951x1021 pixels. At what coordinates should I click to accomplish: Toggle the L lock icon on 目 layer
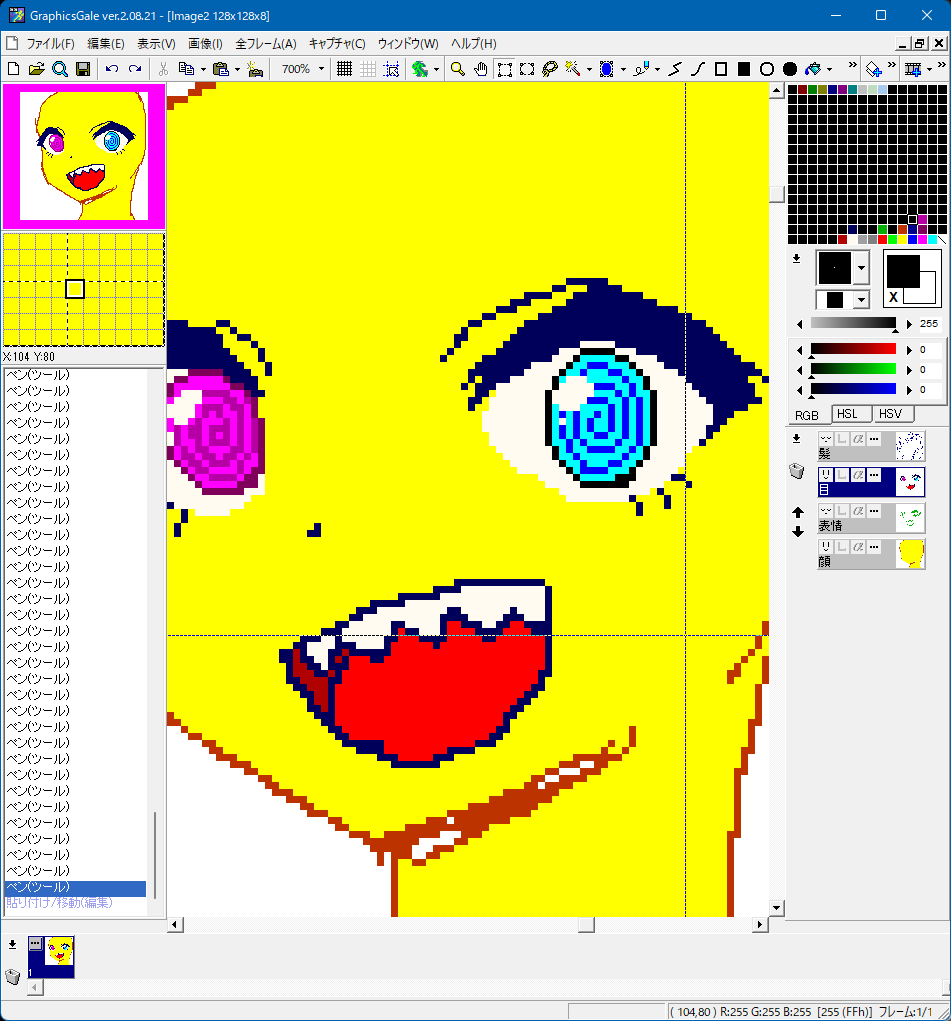[x=842, y=475]
